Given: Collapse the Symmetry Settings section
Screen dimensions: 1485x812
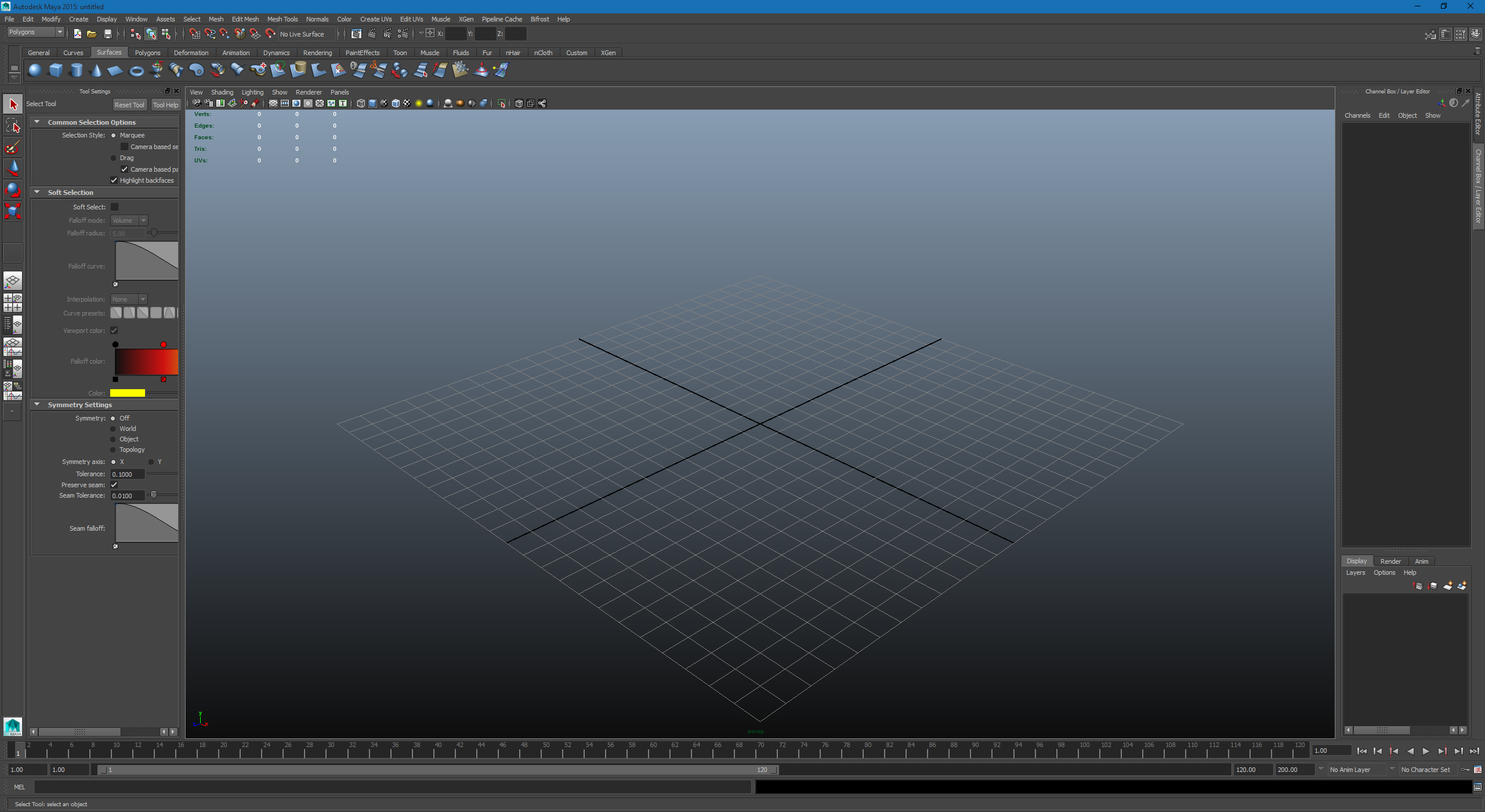Looking at the screenshot, I should pyautogui.click(x=37, y=404).
